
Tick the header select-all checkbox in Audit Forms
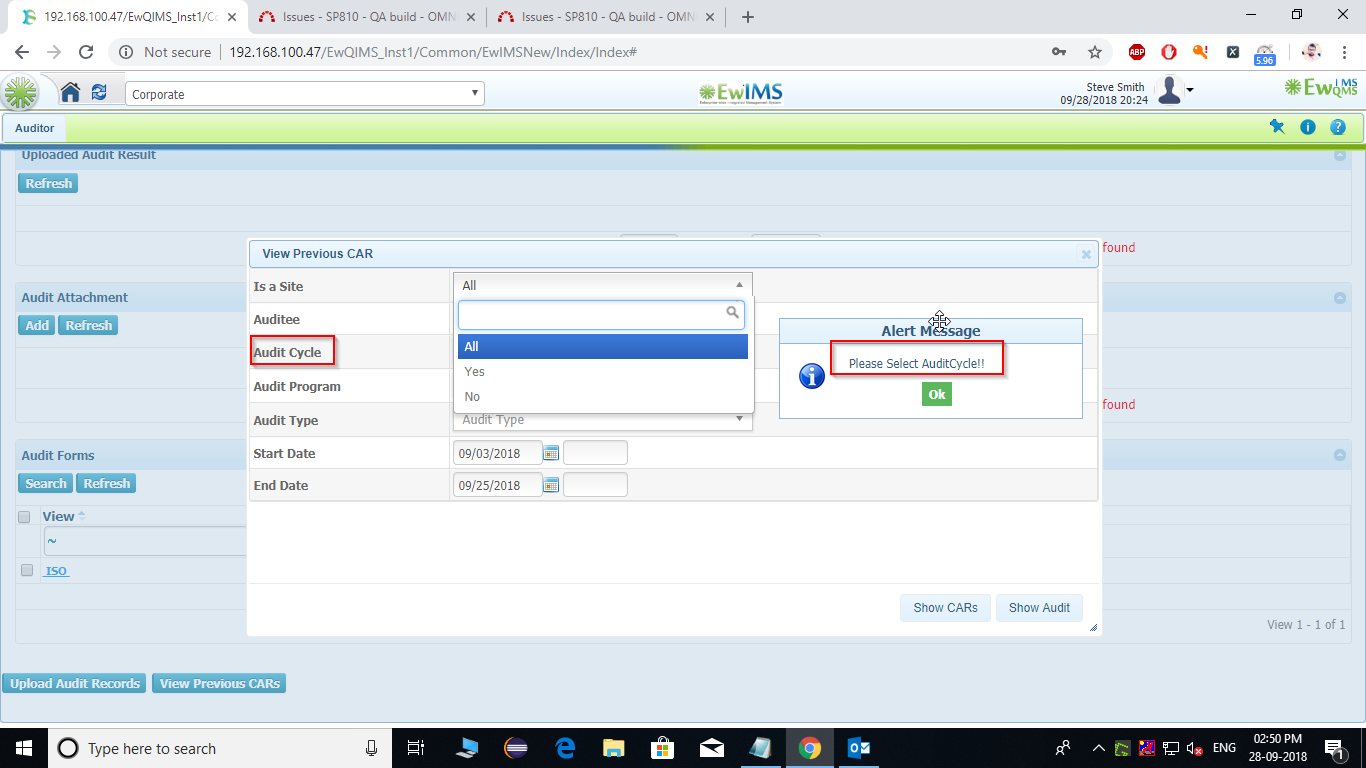(24, 517)
